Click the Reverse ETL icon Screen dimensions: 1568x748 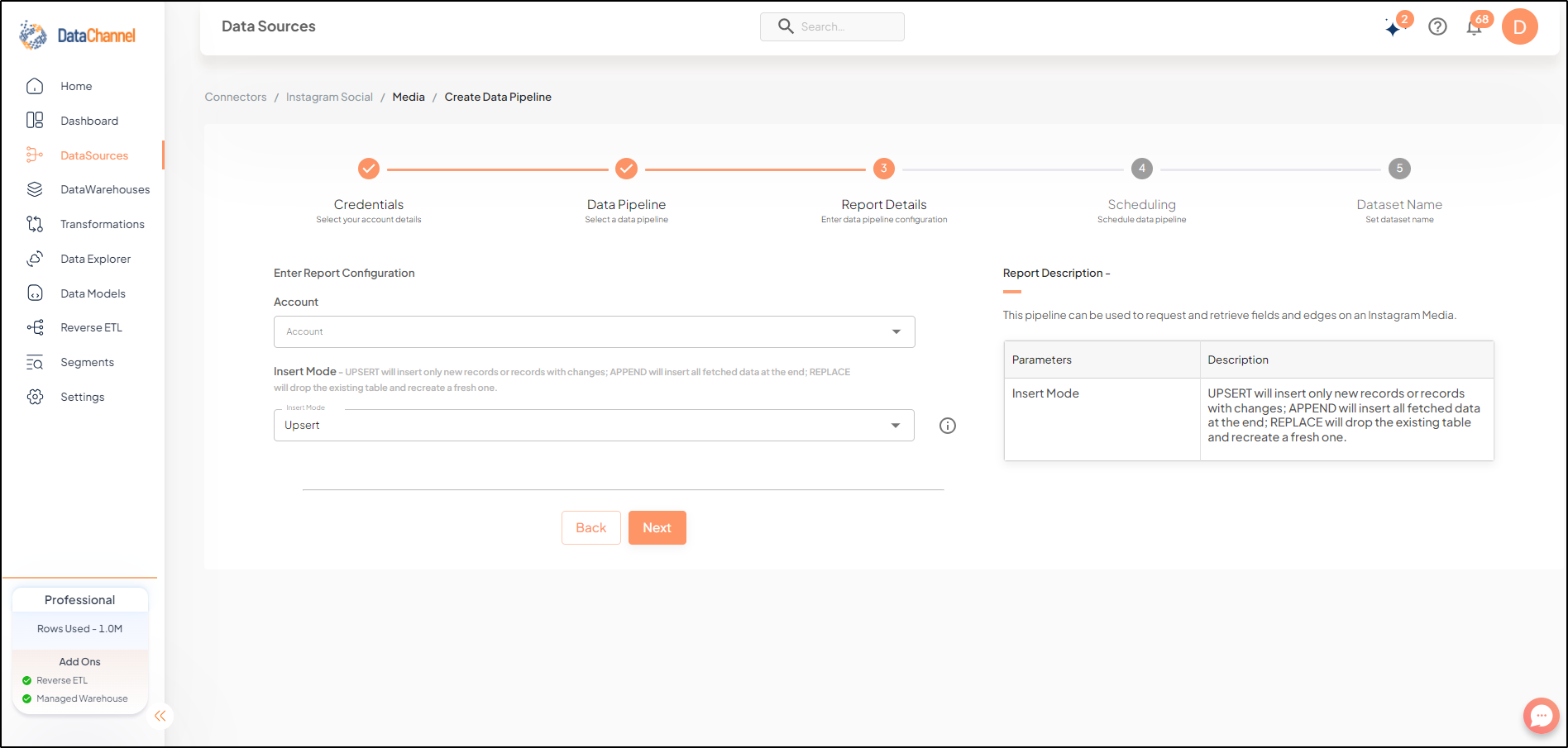coord(35,327)
